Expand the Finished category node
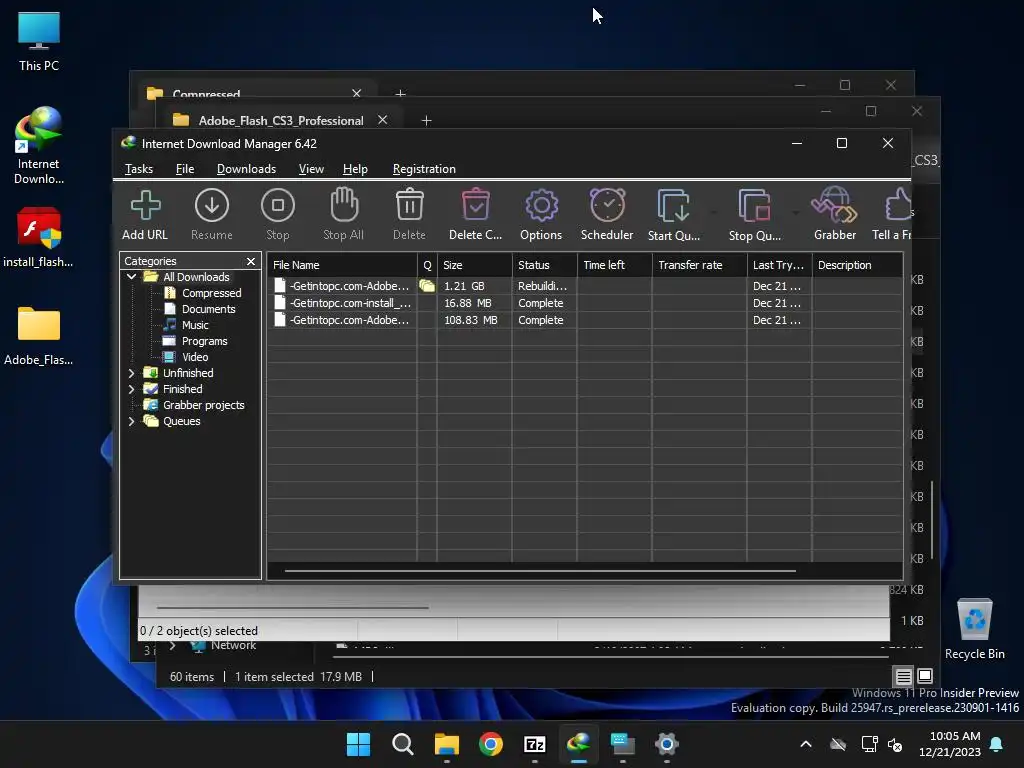Viewport: 1024px width, 768px height. point(131,389)
